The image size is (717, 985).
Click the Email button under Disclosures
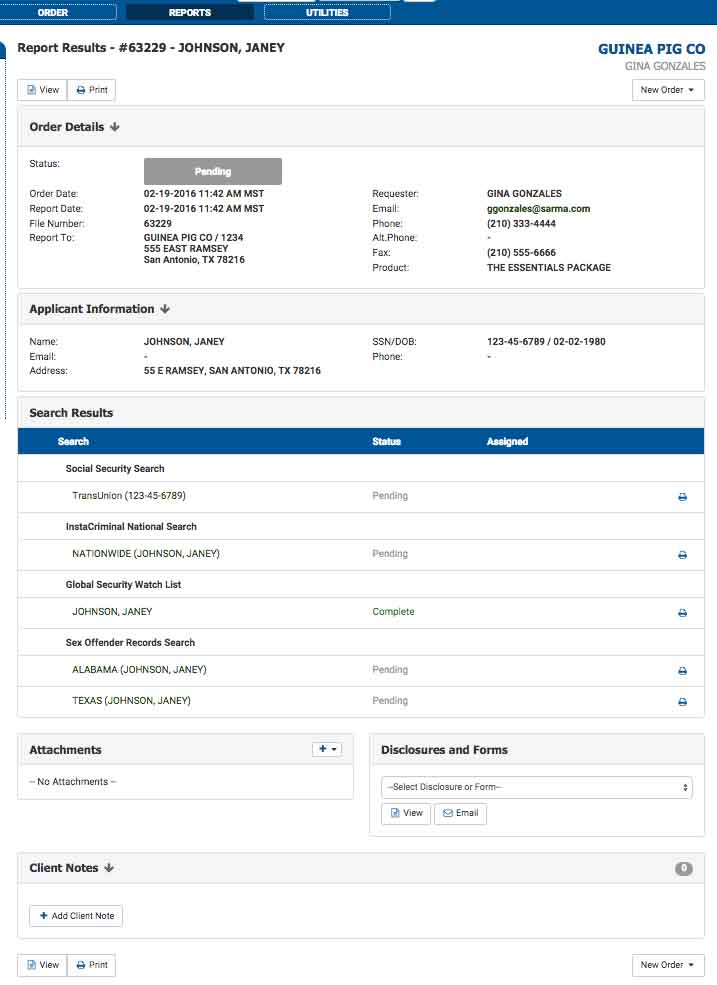(x=460, y=813)
